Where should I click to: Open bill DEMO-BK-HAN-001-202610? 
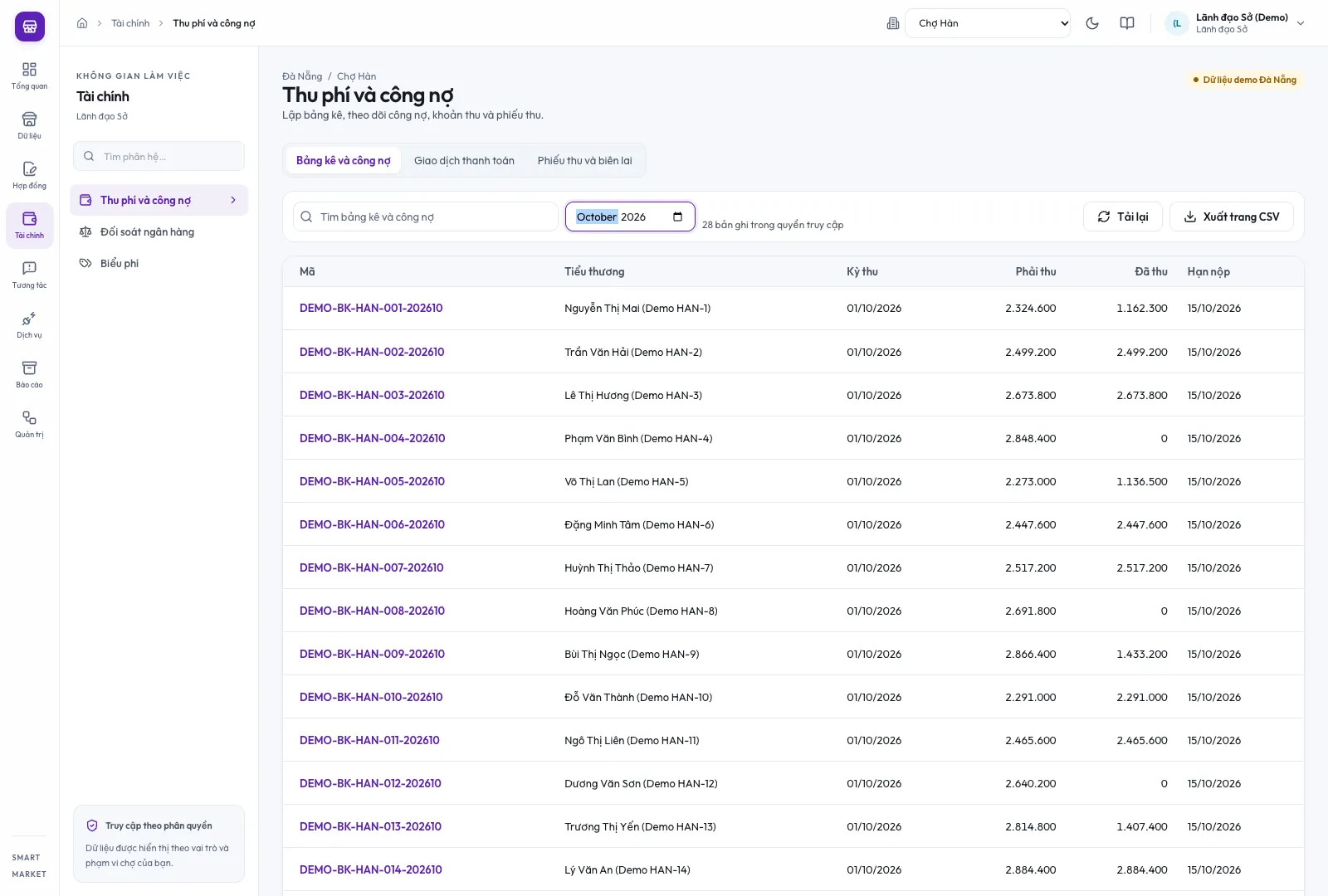pyautogui.click(x=371, y=309)
